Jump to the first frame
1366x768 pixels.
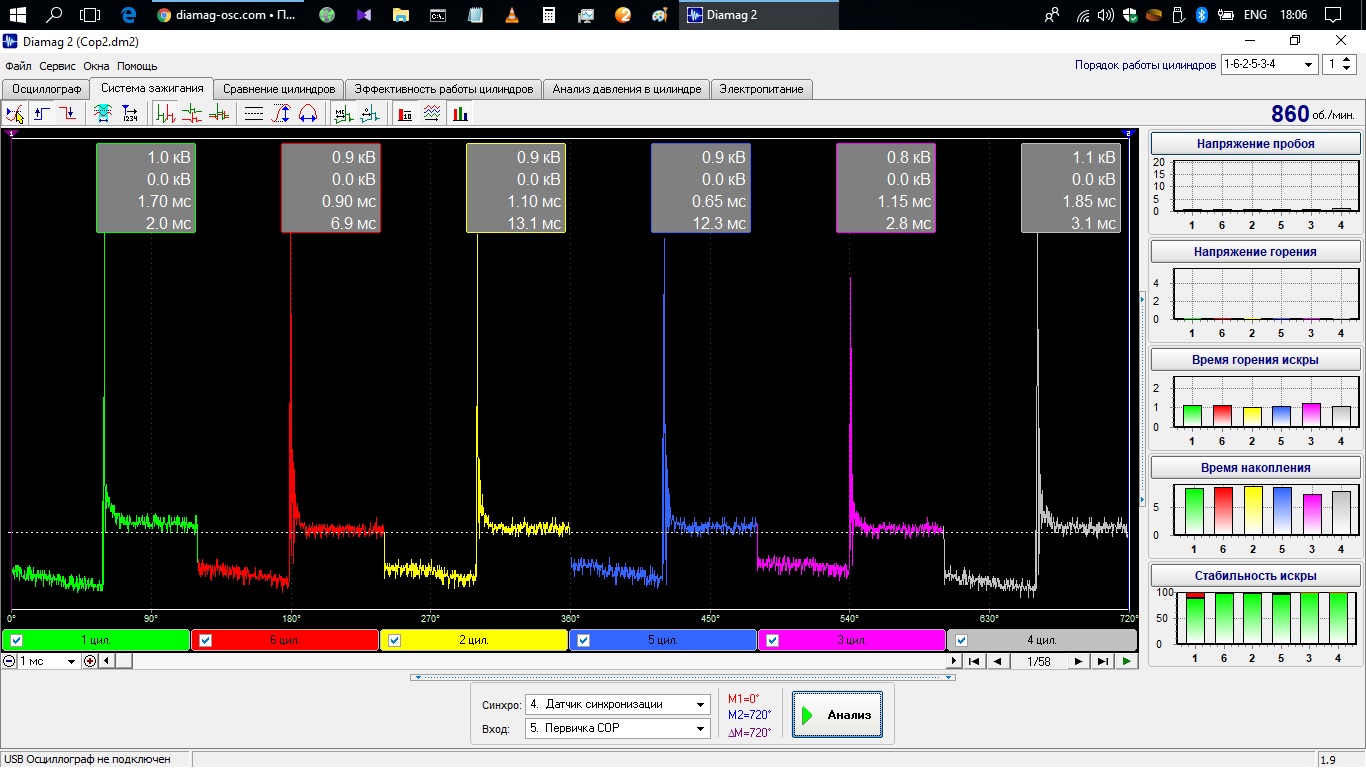click(974, 661)
